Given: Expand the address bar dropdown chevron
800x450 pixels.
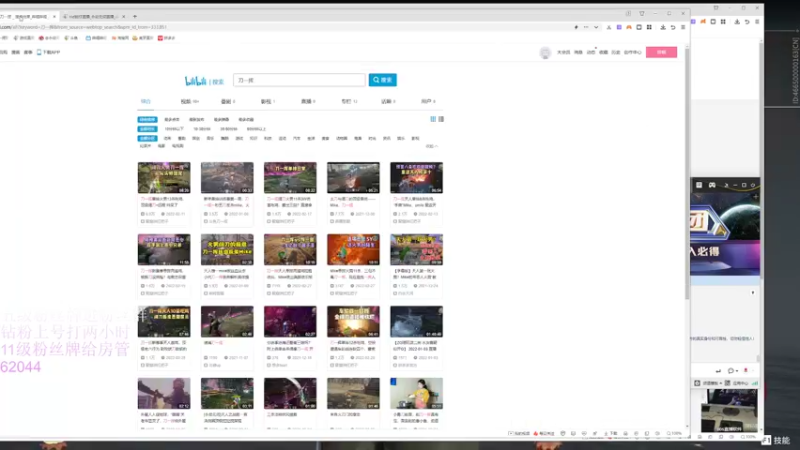Looking at the screenshot, I should pyautogui.click(x=596, y=27).
